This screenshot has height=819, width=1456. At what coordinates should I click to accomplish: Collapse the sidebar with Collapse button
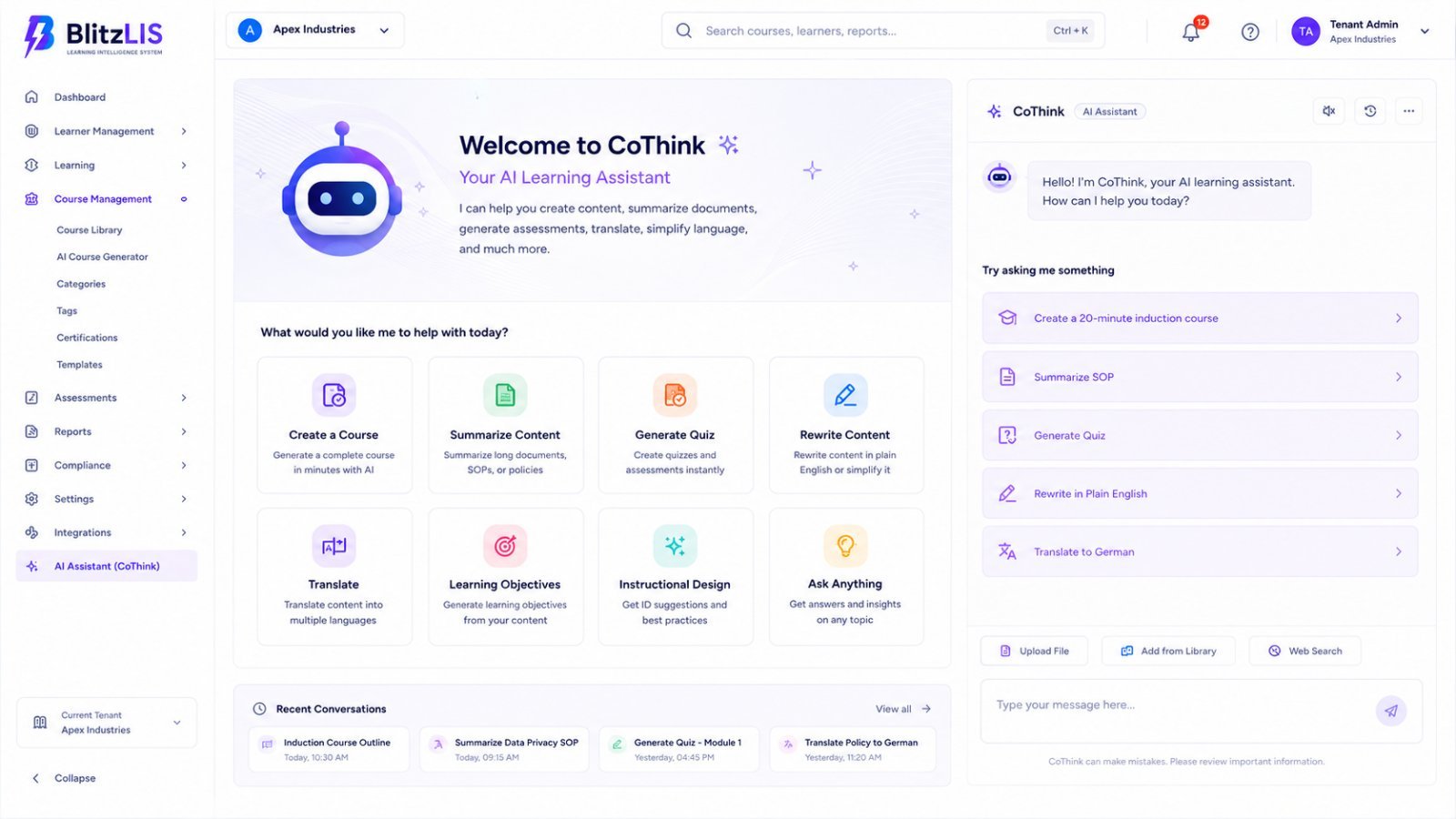click(64, 778)
